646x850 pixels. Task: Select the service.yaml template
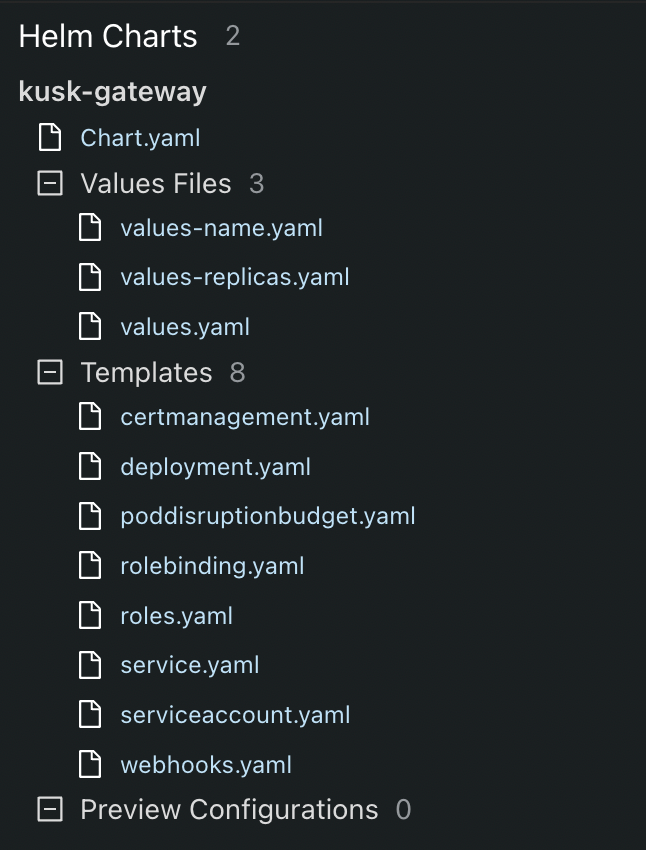tap(190, 665)
